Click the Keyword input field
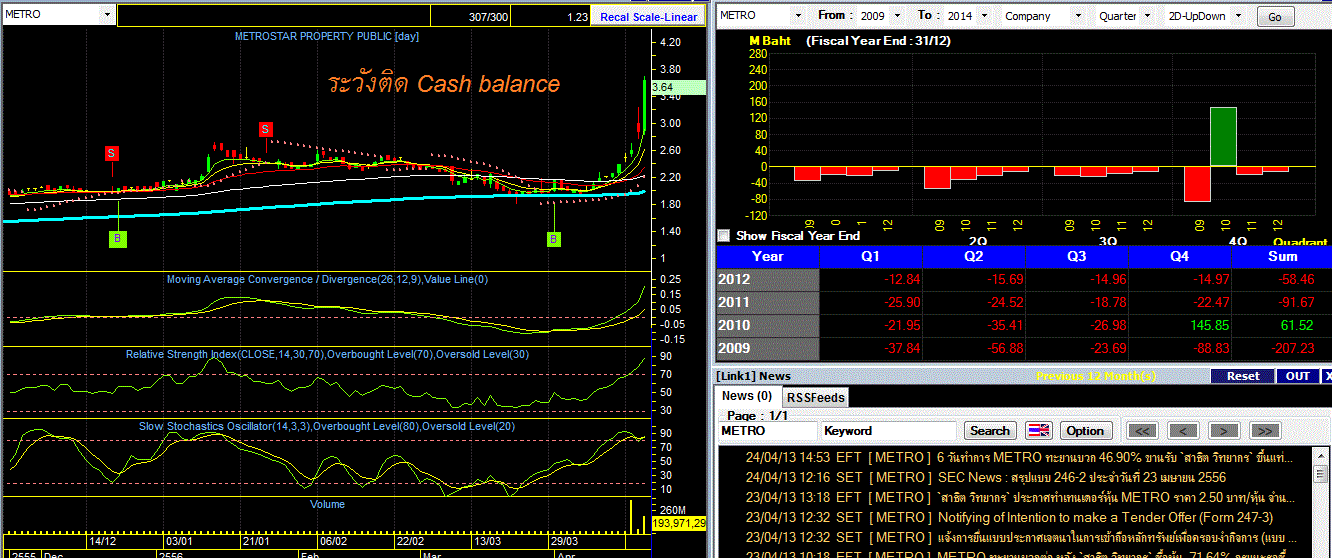The image size is (1332, 558). click(x=888, y=431)
